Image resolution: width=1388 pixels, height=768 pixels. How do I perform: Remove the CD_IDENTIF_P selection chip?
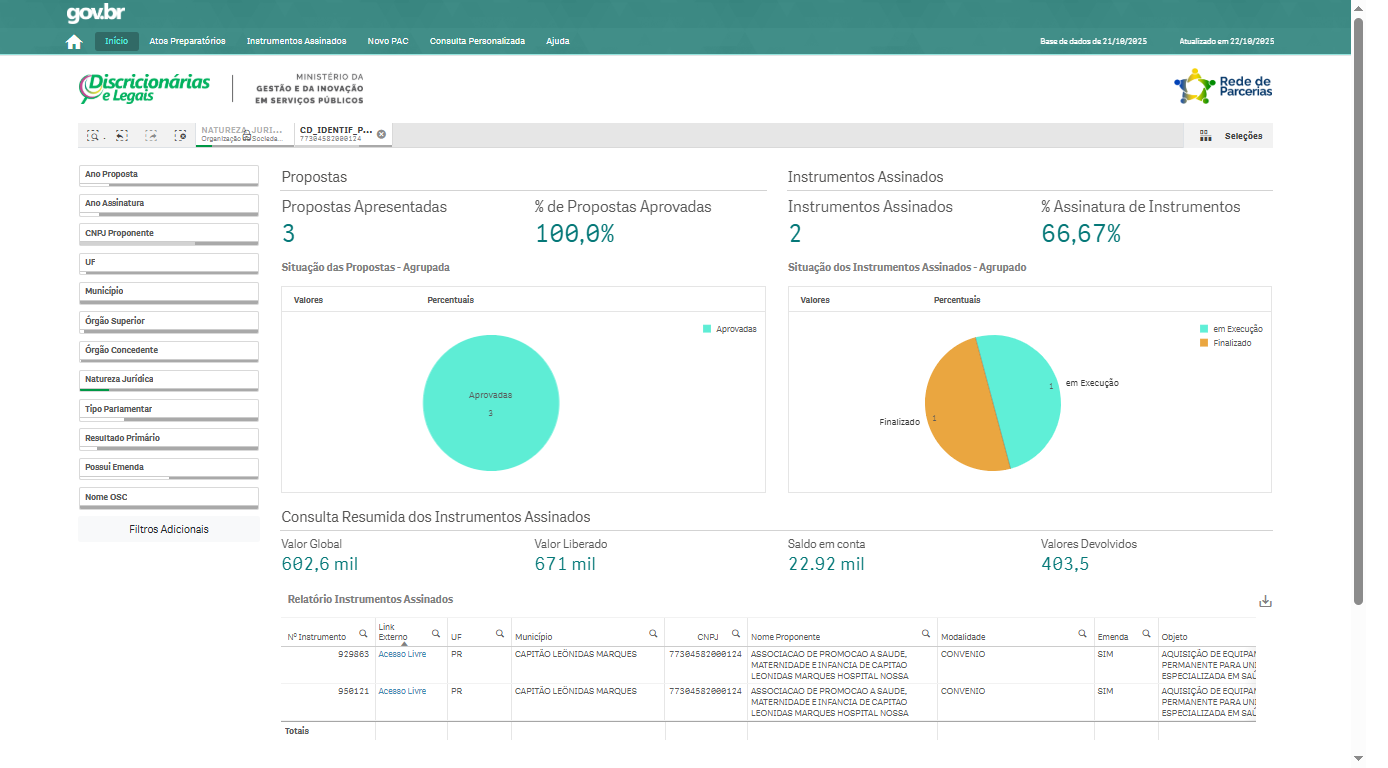[x=381, y=134]
